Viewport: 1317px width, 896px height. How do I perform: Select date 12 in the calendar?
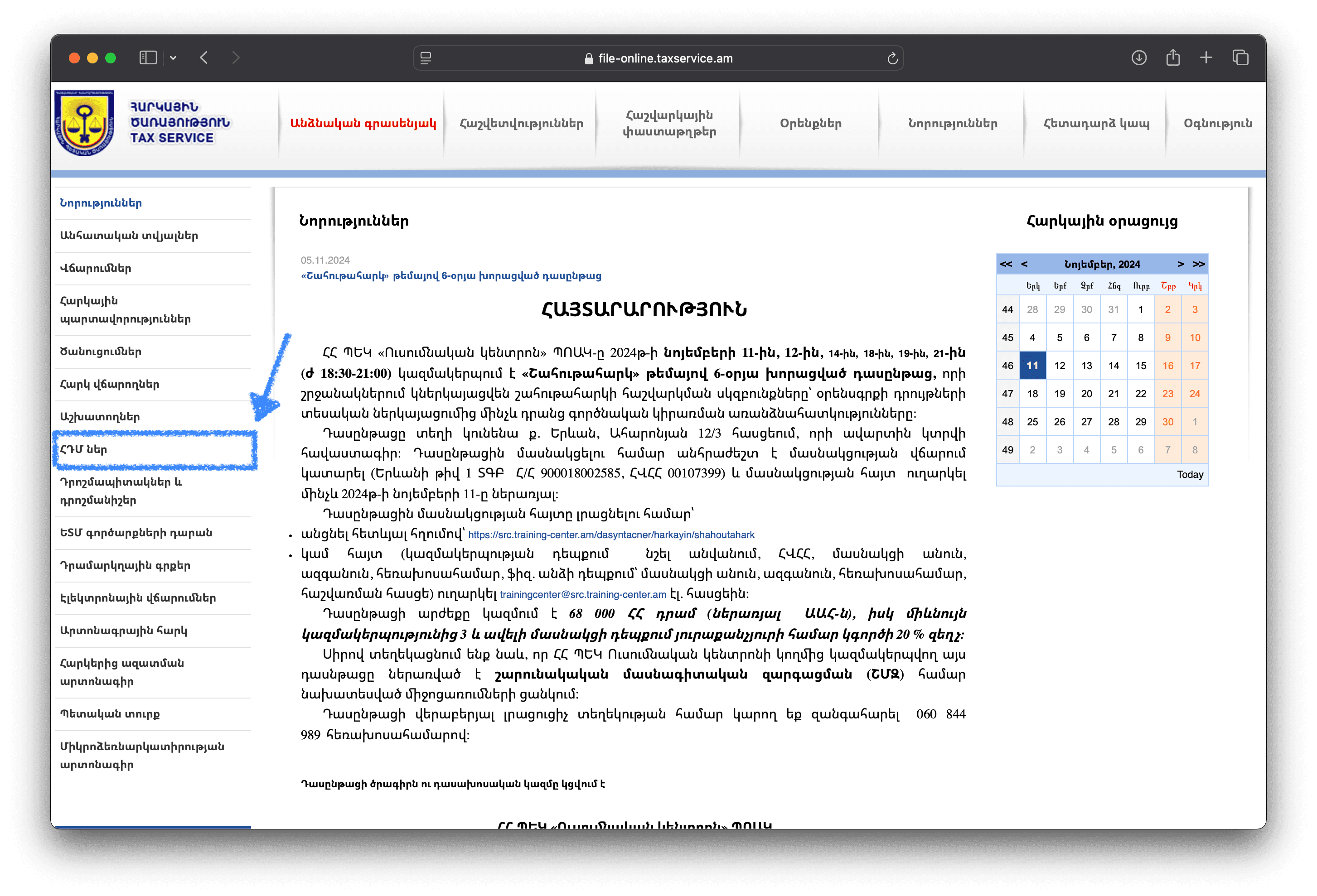(x=1060, y=366)
